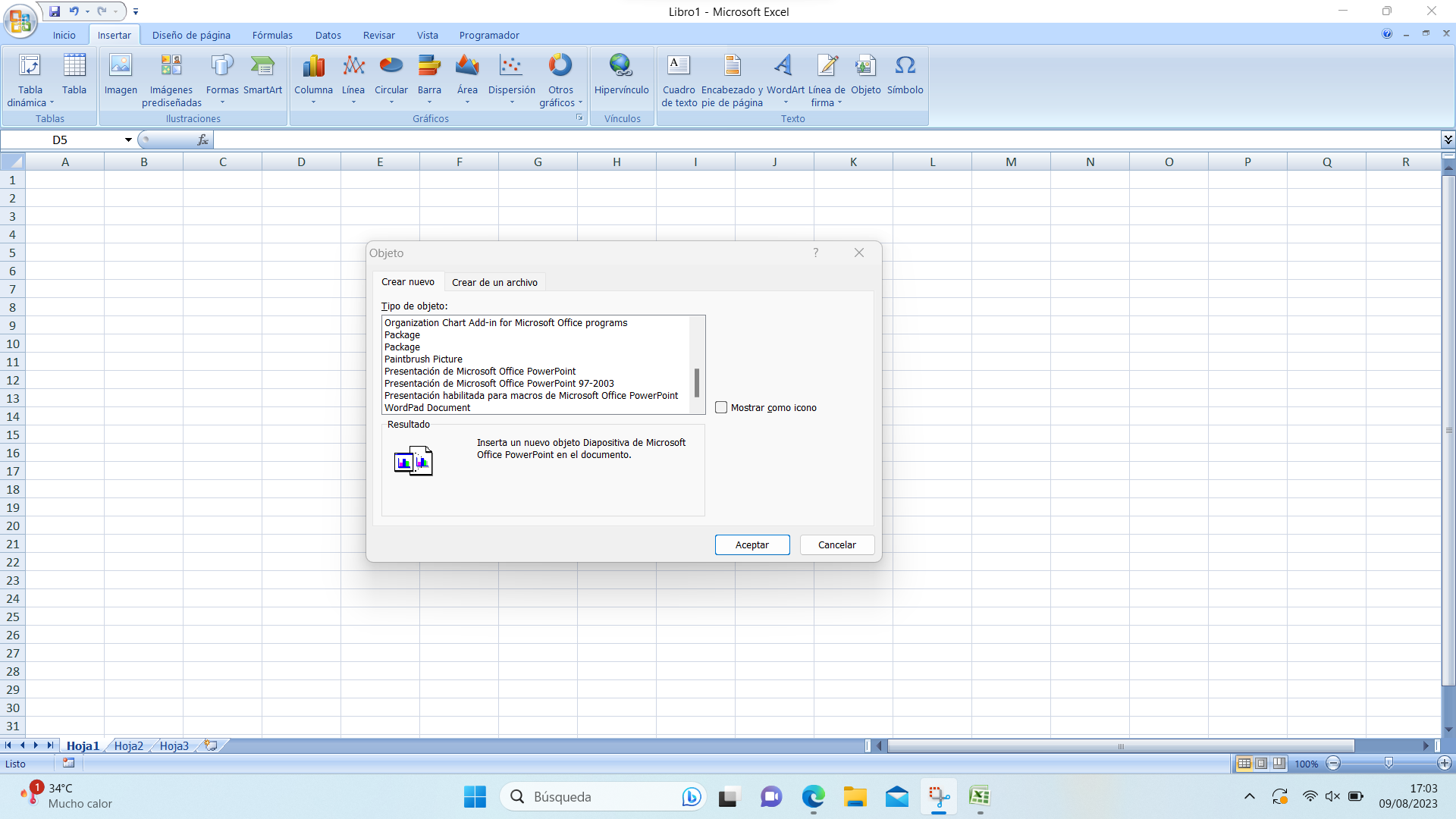The height and width of the screenshot is (819, 1456).
Task: Expand the Name Box dropdown arrow
Action: click(128, 140)
